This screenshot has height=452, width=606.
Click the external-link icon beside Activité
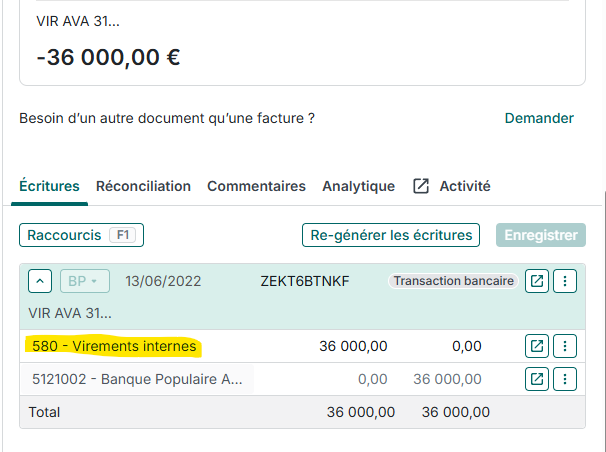pyautogui.click(x=421, y=186)
